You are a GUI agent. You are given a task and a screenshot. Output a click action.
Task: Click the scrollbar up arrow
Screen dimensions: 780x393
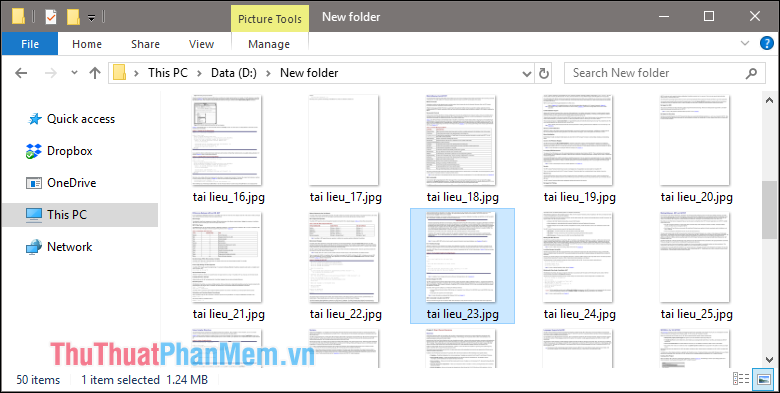coord(770,100)
